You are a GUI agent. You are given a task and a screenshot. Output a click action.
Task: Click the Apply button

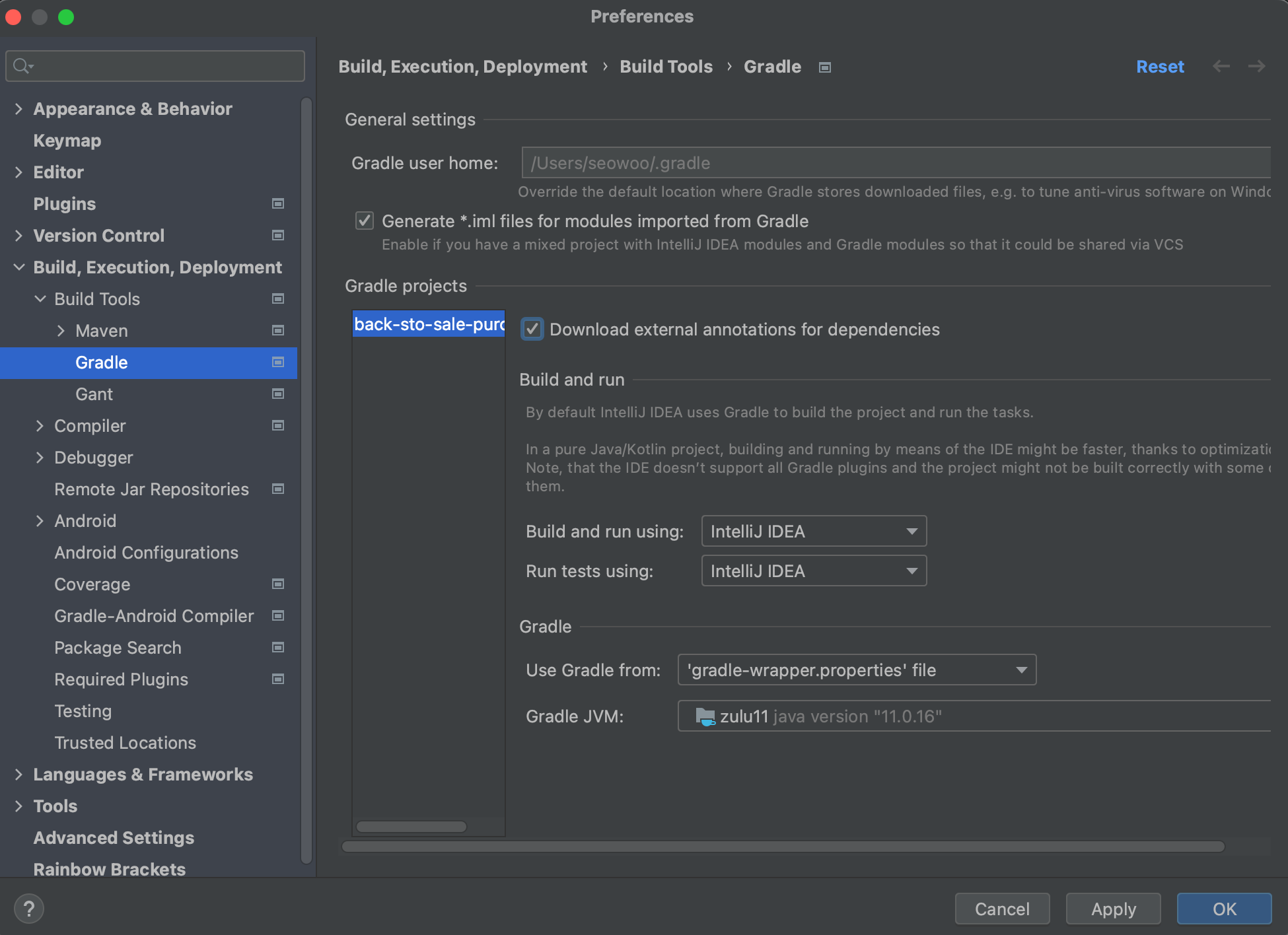[1113, 909]
